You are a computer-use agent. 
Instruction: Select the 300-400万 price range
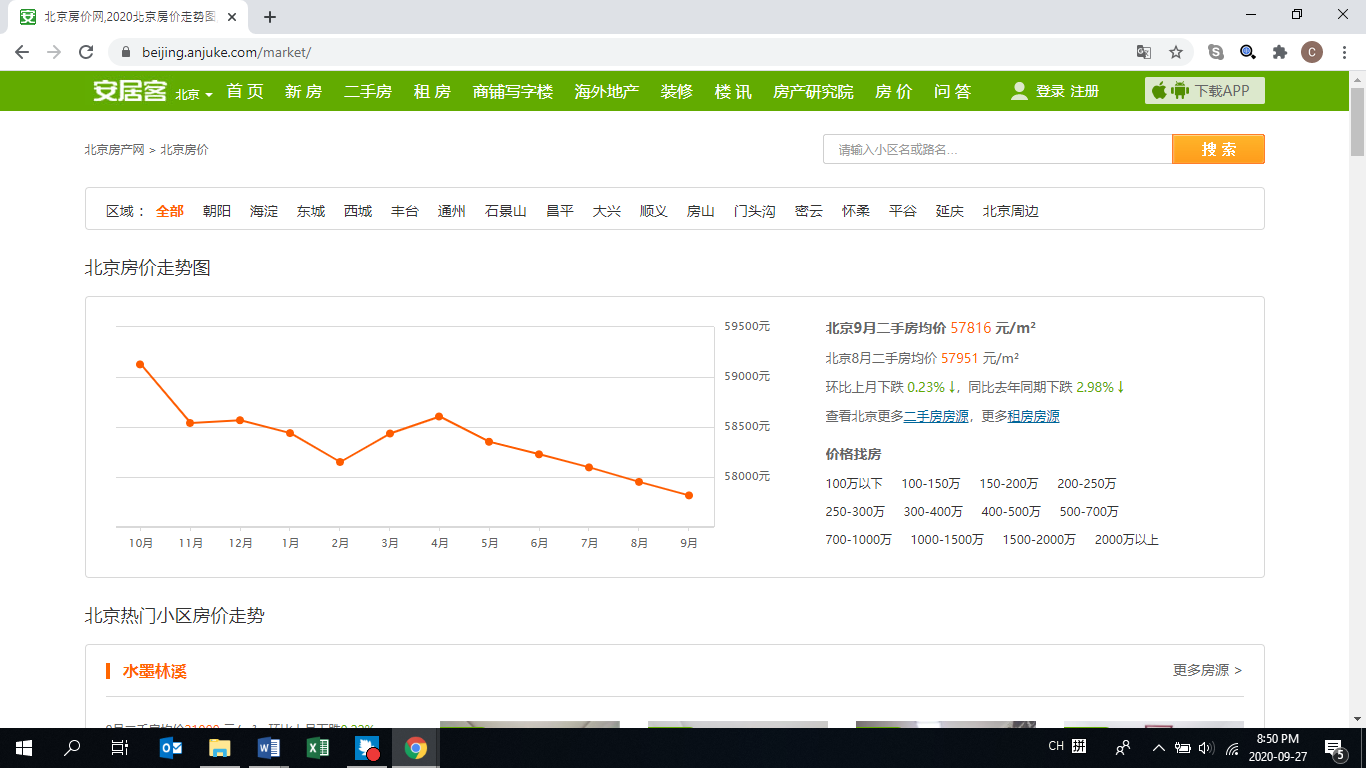tap(932, 511)
